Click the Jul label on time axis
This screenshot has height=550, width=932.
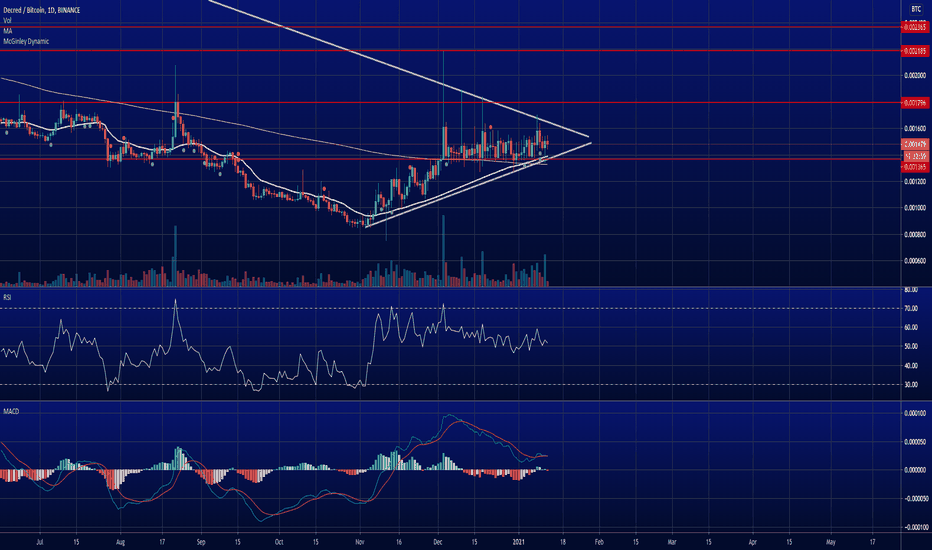40,542
